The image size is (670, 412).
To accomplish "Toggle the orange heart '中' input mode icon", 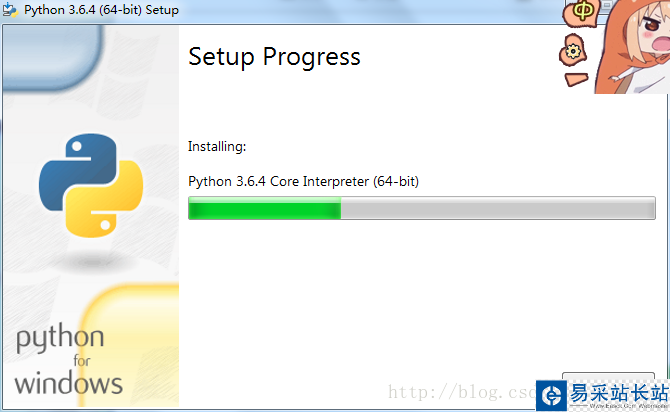I will point(581,13).
